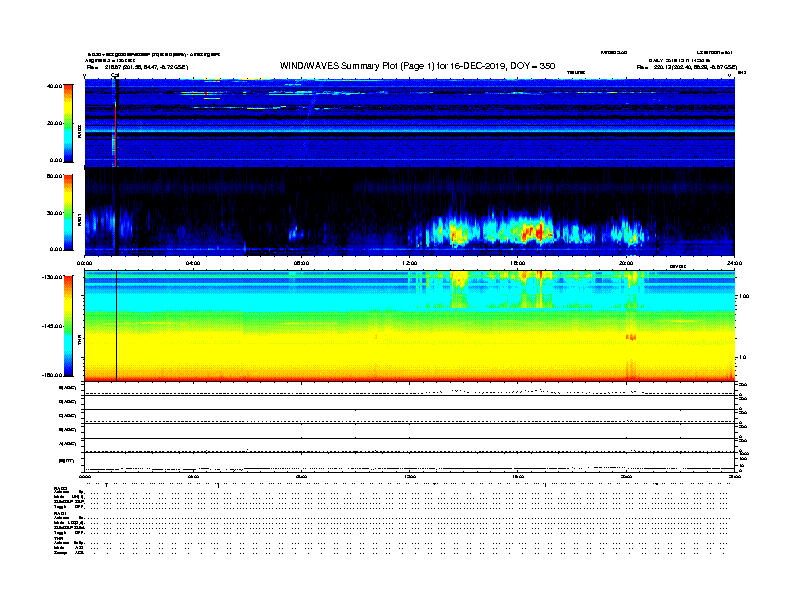Click the 12:00 tick label at bottom time axis
792x612 pixels.
pyautogui.click(x=410, y=476)
